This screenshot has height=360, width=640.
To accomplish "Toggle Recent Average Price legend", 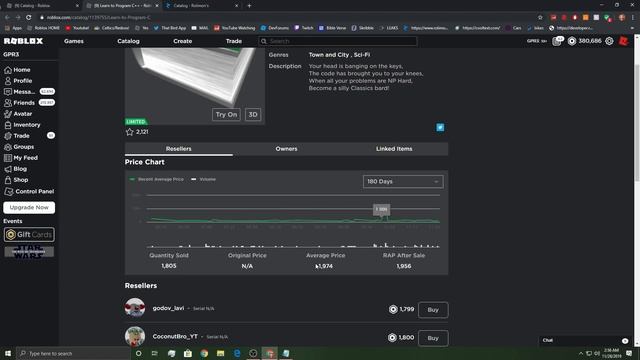I will (157, 179).
